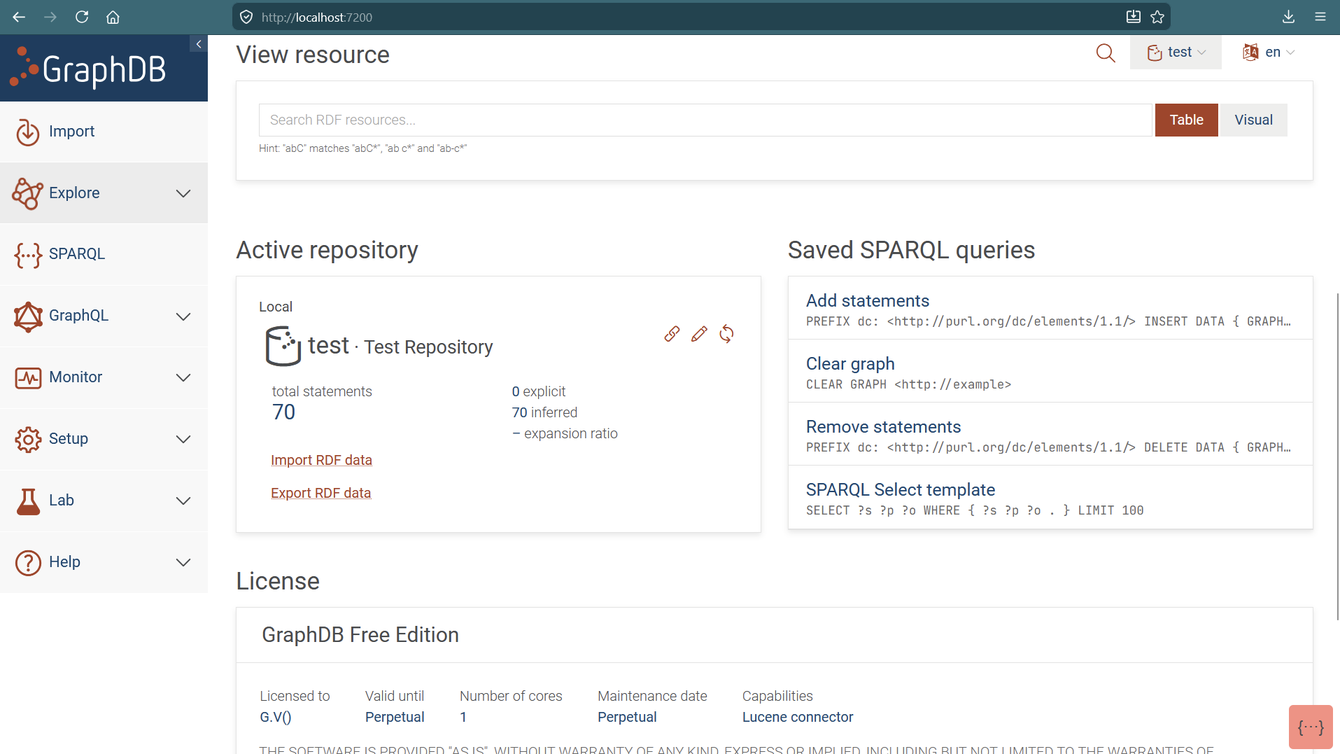This screenshot has height=754, width=1340.
Task: Click the Explore graph icon
Action: 28,193
